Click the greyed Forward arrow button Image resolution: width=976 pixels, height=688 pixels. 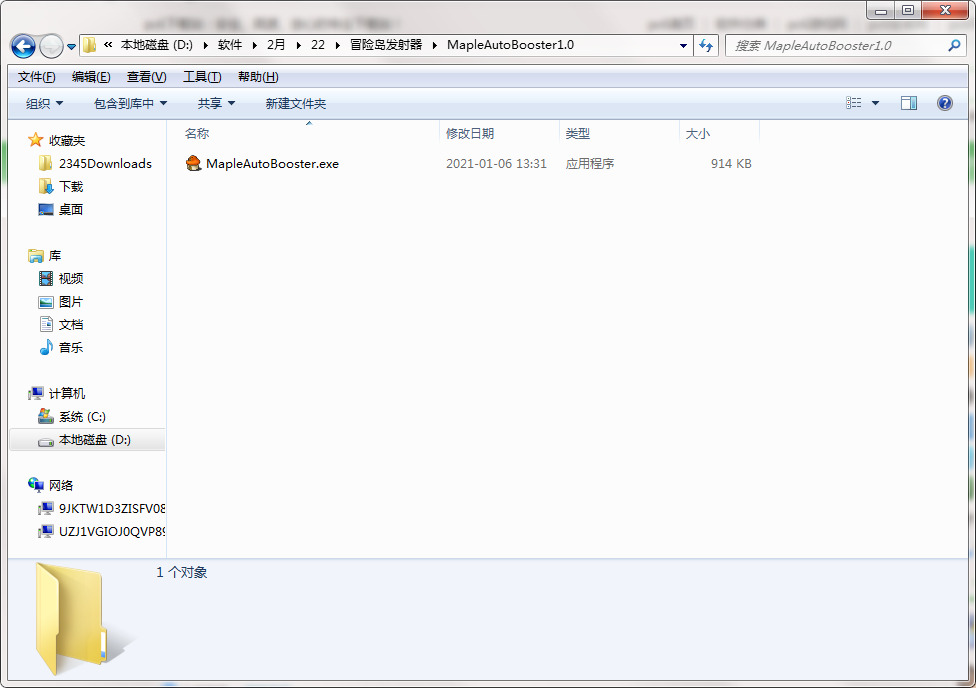coord(51,46)
